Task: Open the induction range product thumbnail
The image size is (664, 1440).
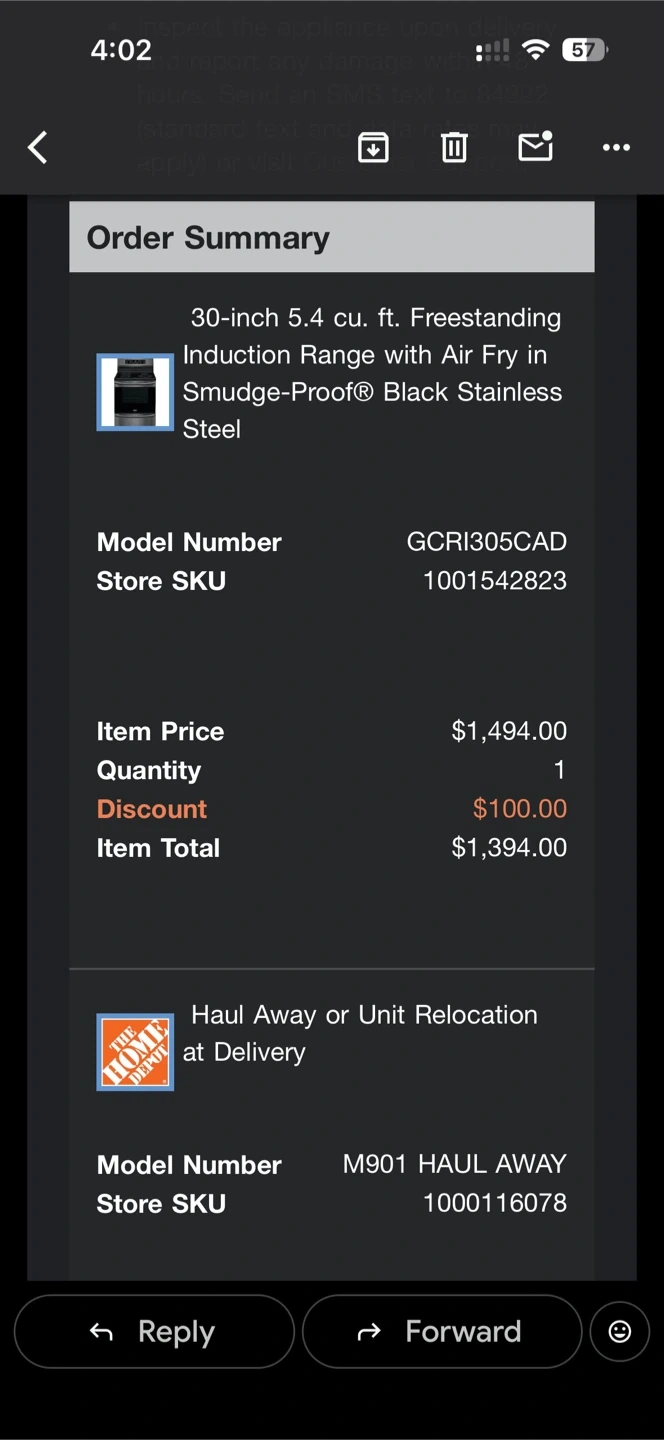Action: (135, 392)
